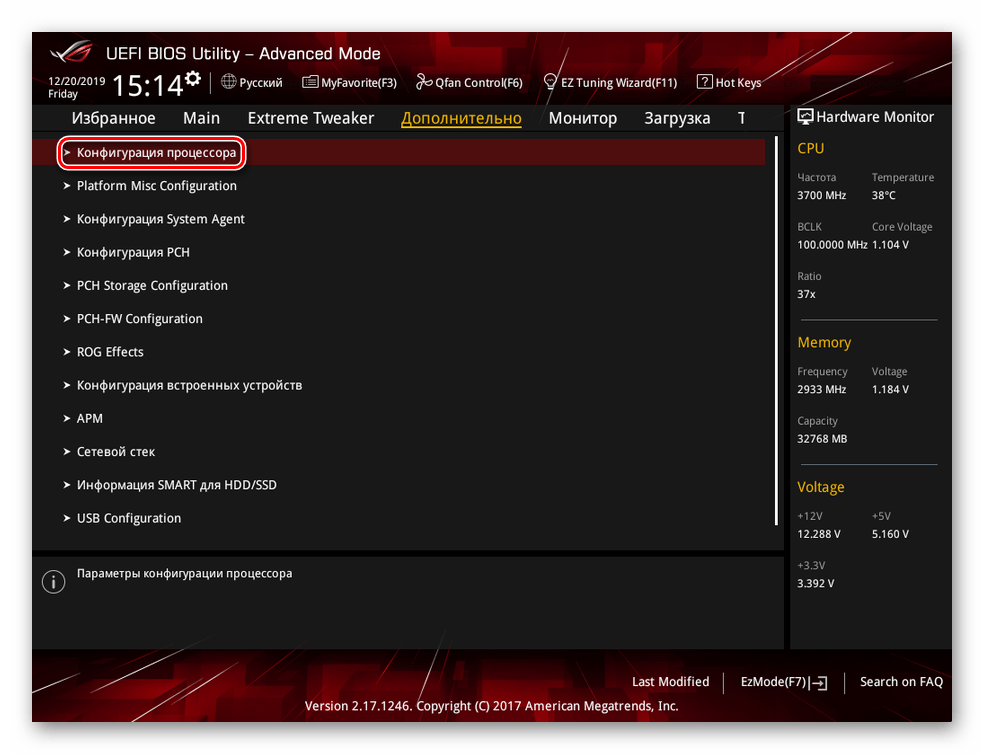Expand Конфигурация процессора submenu

tap(156, 153)
